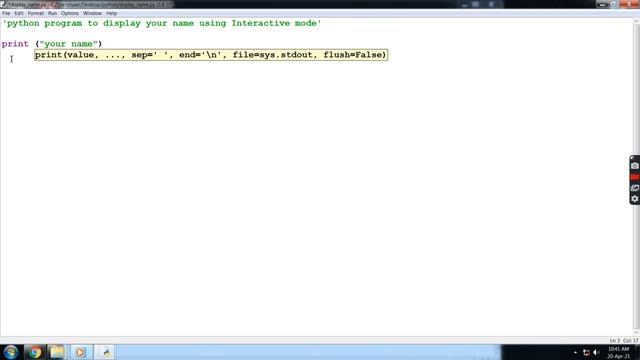The height and width of the screenshot is (360, 640).
Task: Place cursor in the "your name" string
Action: [x=69, y=44]
